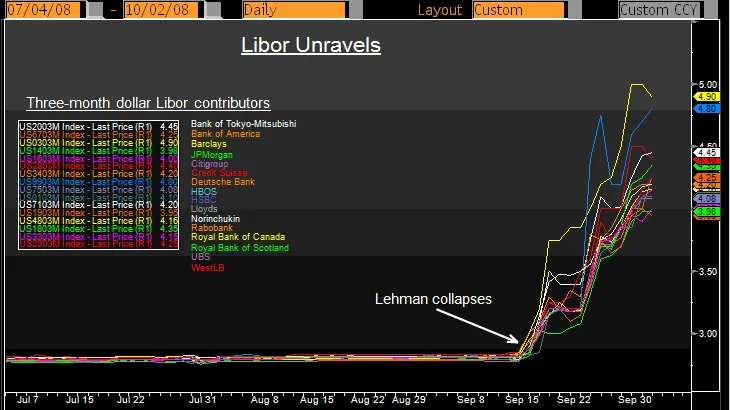Select the US7103M Index legend row
Image resolution: width=730 pixels, height=410 pixels.
[x=98, y=205]
